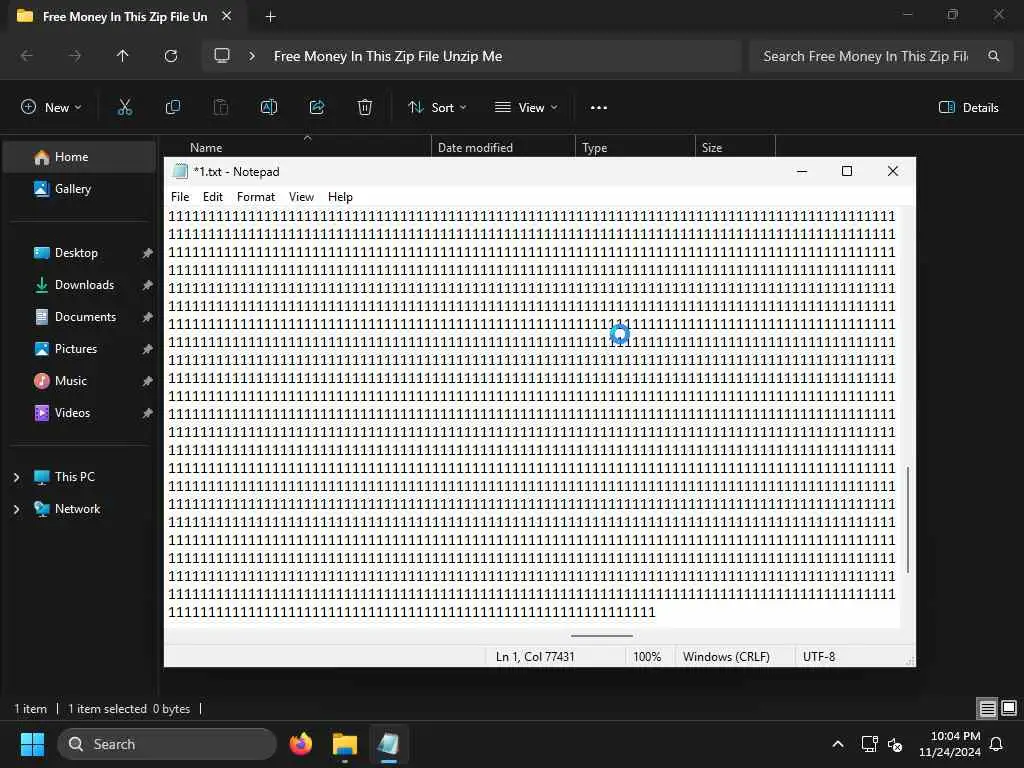Screen dimensions: 1024x768
Task: Expand This PC in navigation pane
Action: pyautogui.click(x=16, y=477)
